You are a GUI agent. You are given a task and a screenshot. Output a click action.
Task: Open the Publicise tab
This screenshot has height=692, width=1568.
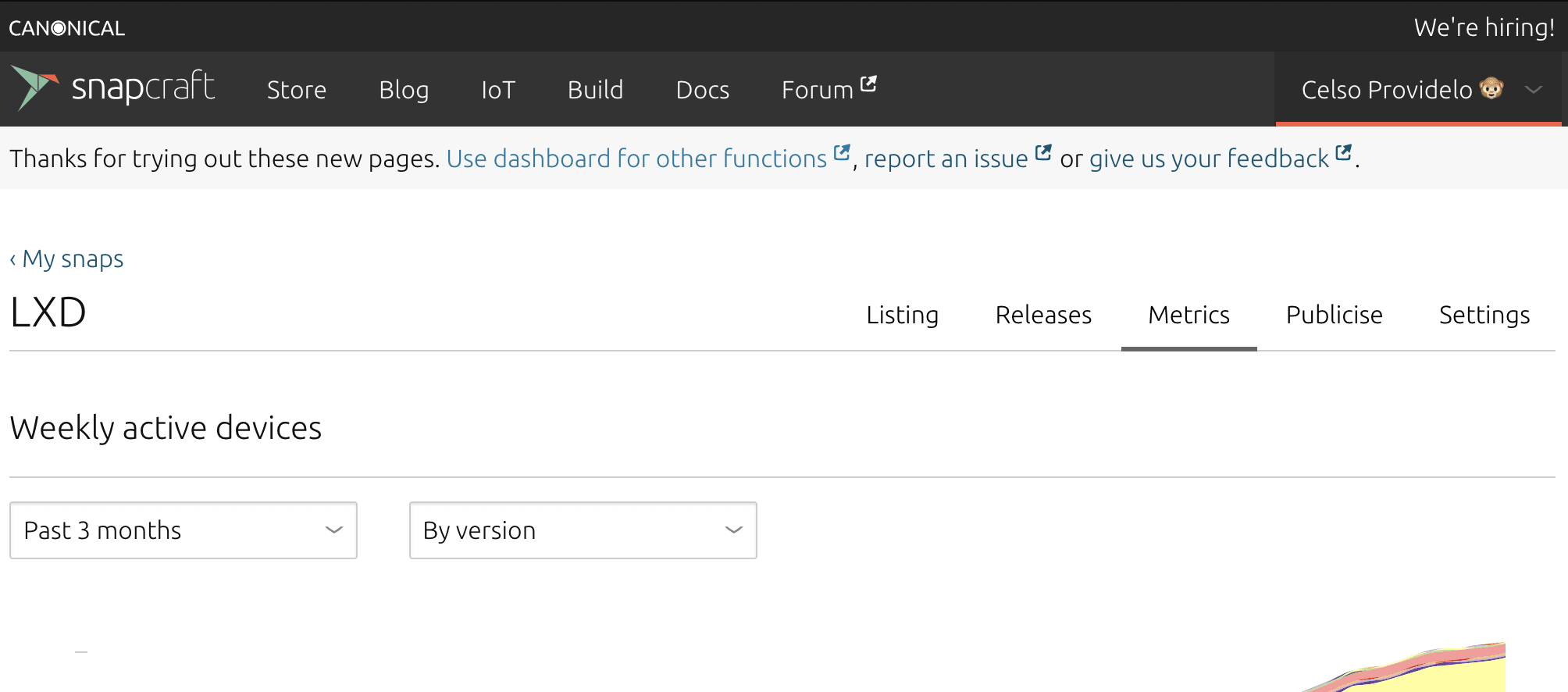(1334, 315)
